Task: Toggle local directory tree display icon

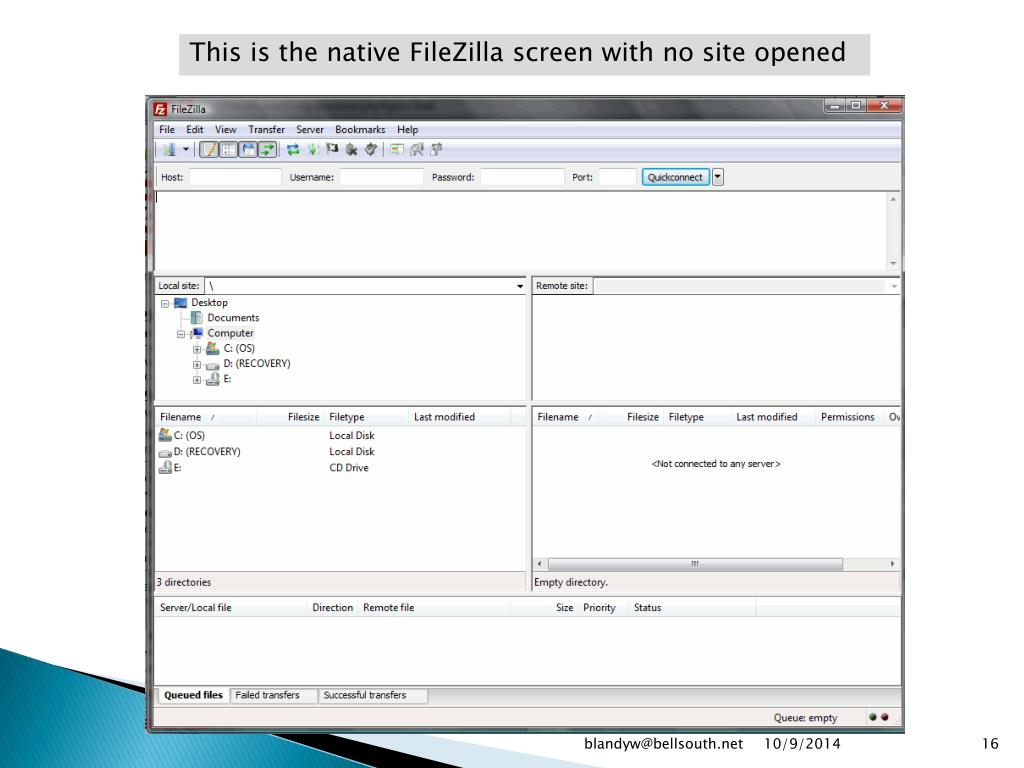Action: (x=229, y=150)
